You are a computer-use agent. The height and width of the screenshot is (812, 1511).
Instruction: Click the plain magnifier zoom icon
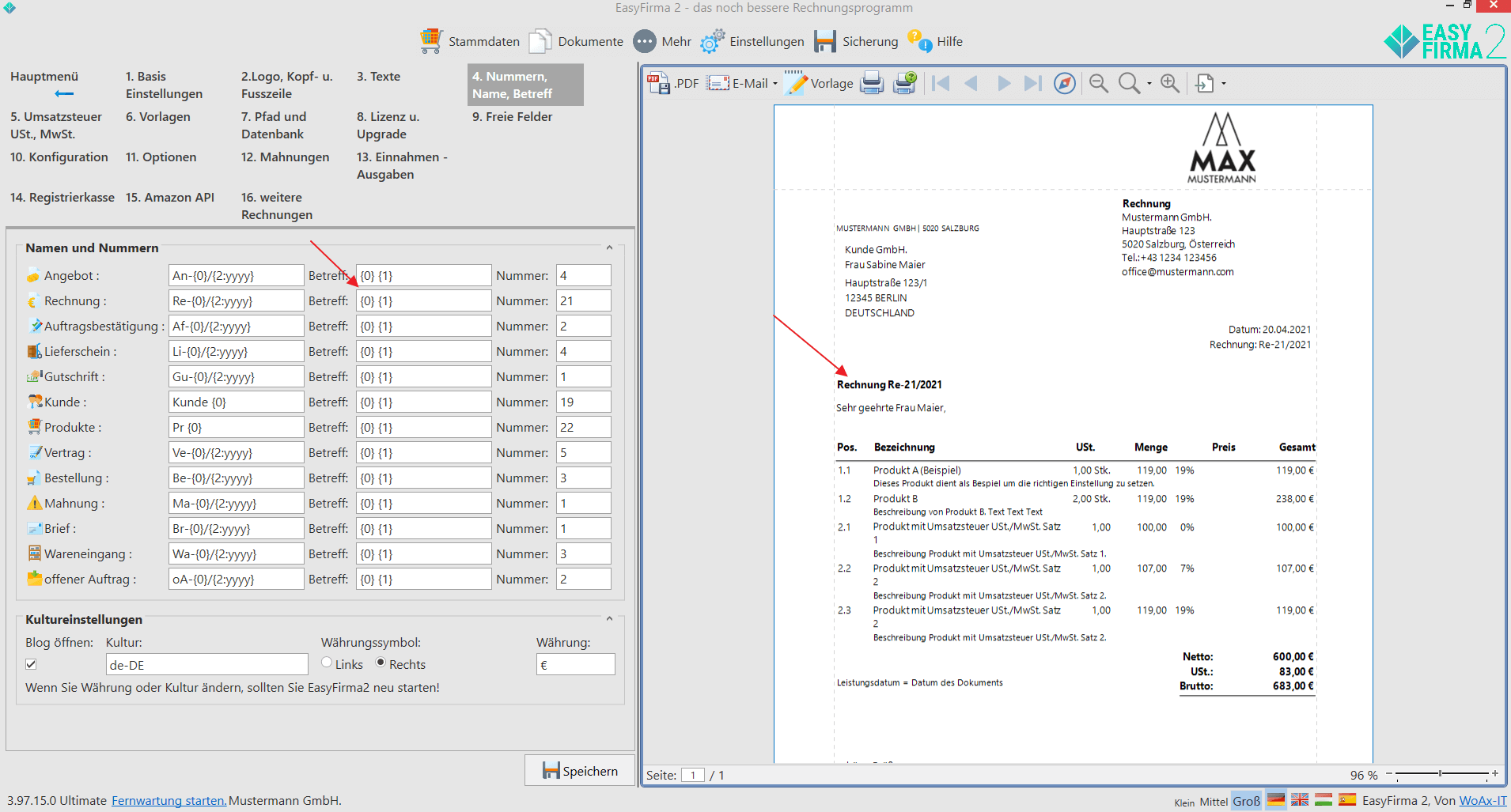pyautogui.click(x=1129, y=83)
